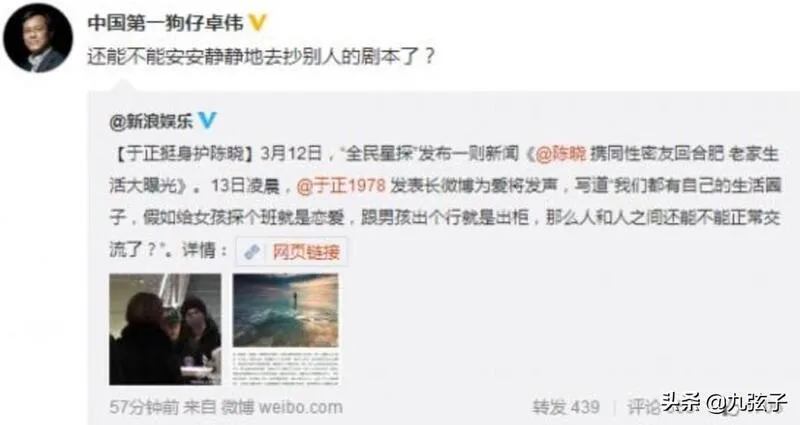Click the gold verified badge beside 卓伟
The image size is (800, 425).
pos(258,22)
